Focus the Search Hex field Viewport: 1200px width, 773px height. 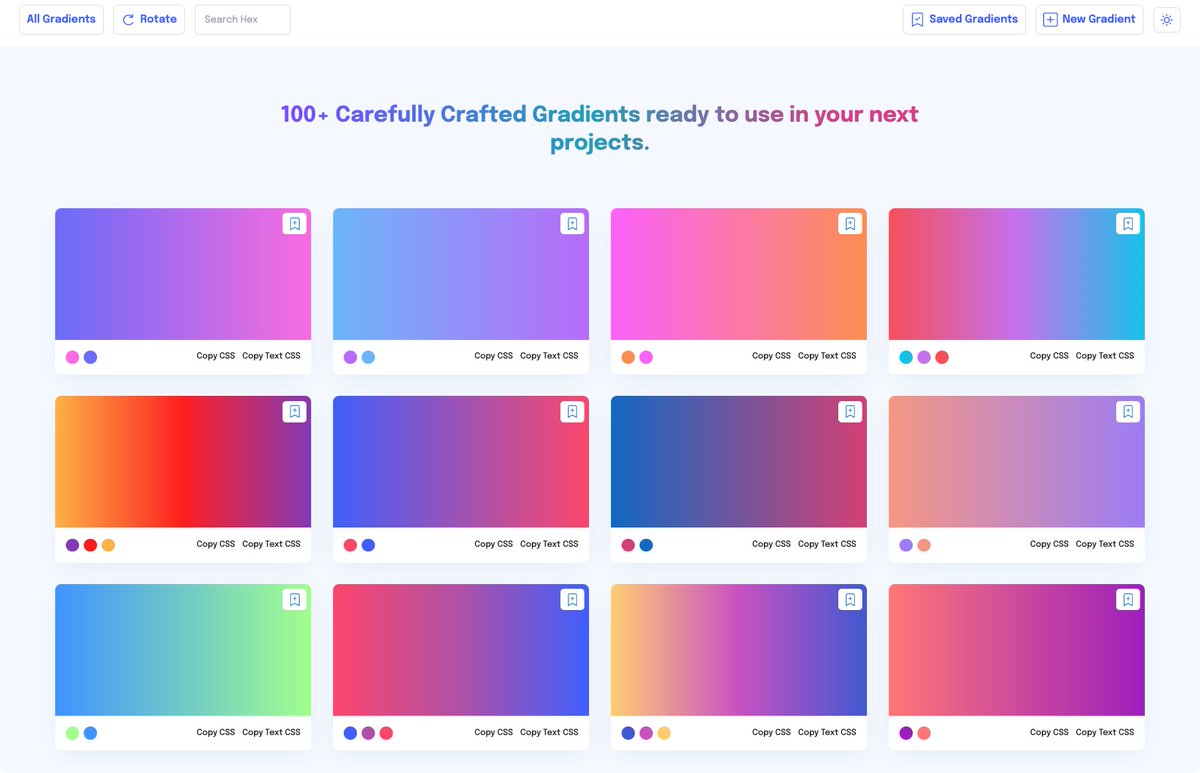tap(243, 19)
